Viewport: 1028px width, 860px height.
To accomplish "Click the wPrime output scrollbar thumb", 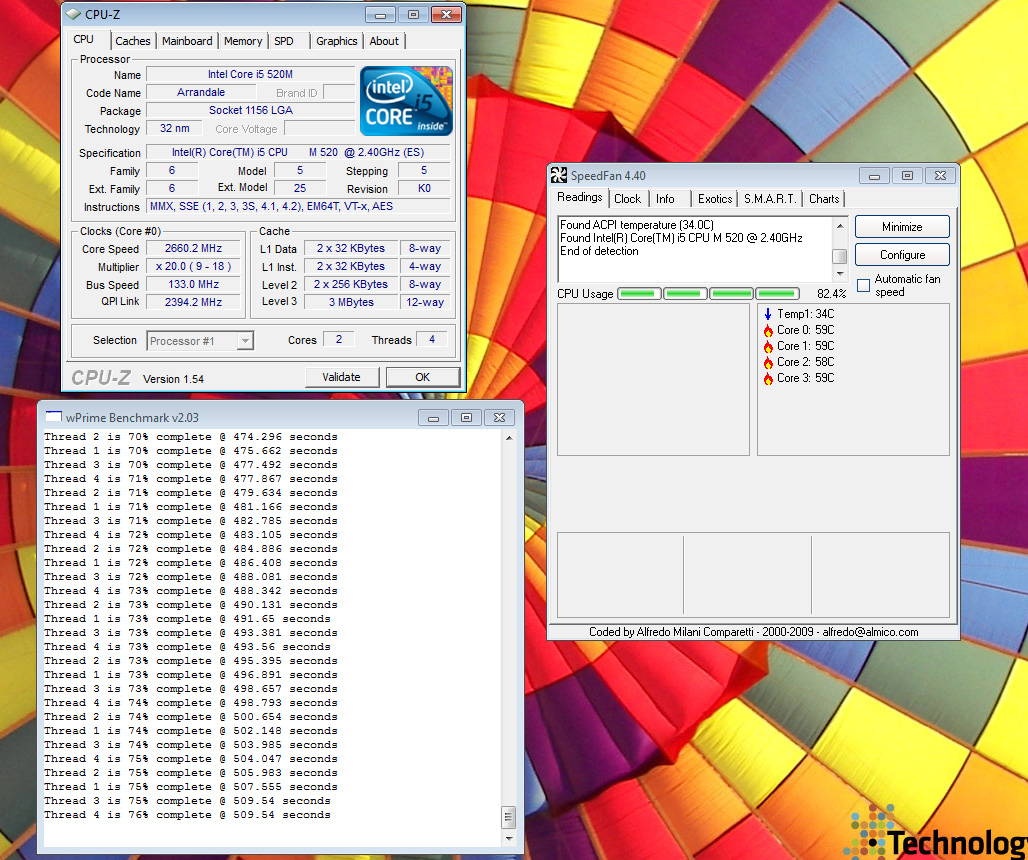I will (509, 817).
